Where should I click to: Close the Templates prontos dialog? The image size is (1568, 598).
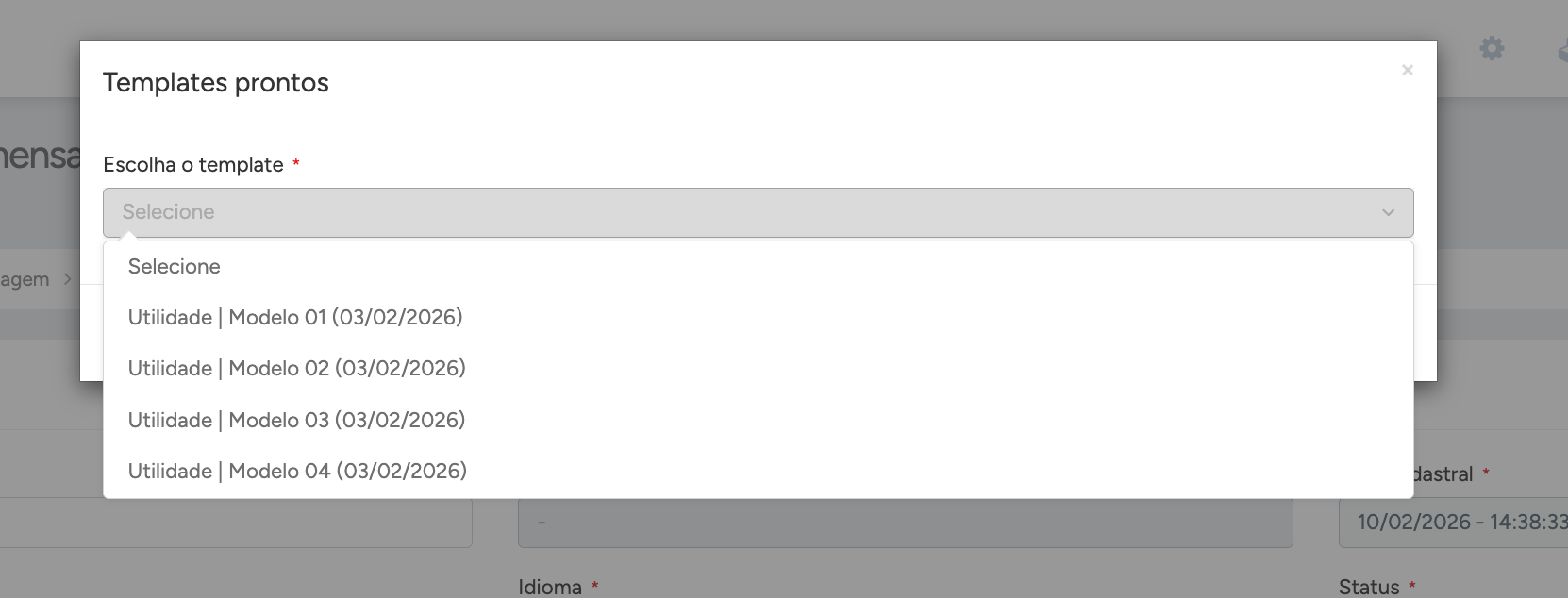pyautogui.click(x=1407, y=70)
